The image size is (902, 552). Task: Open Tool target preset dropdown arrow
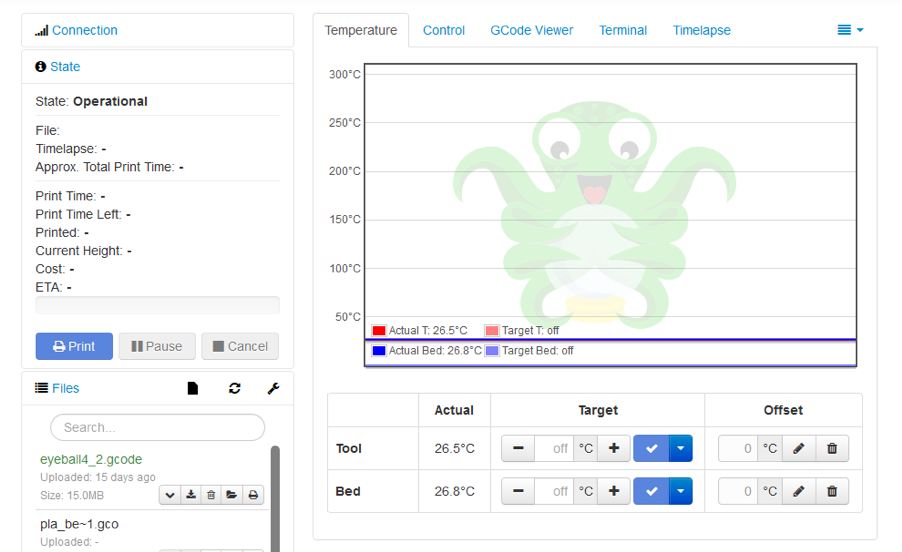tap(681, 448)
